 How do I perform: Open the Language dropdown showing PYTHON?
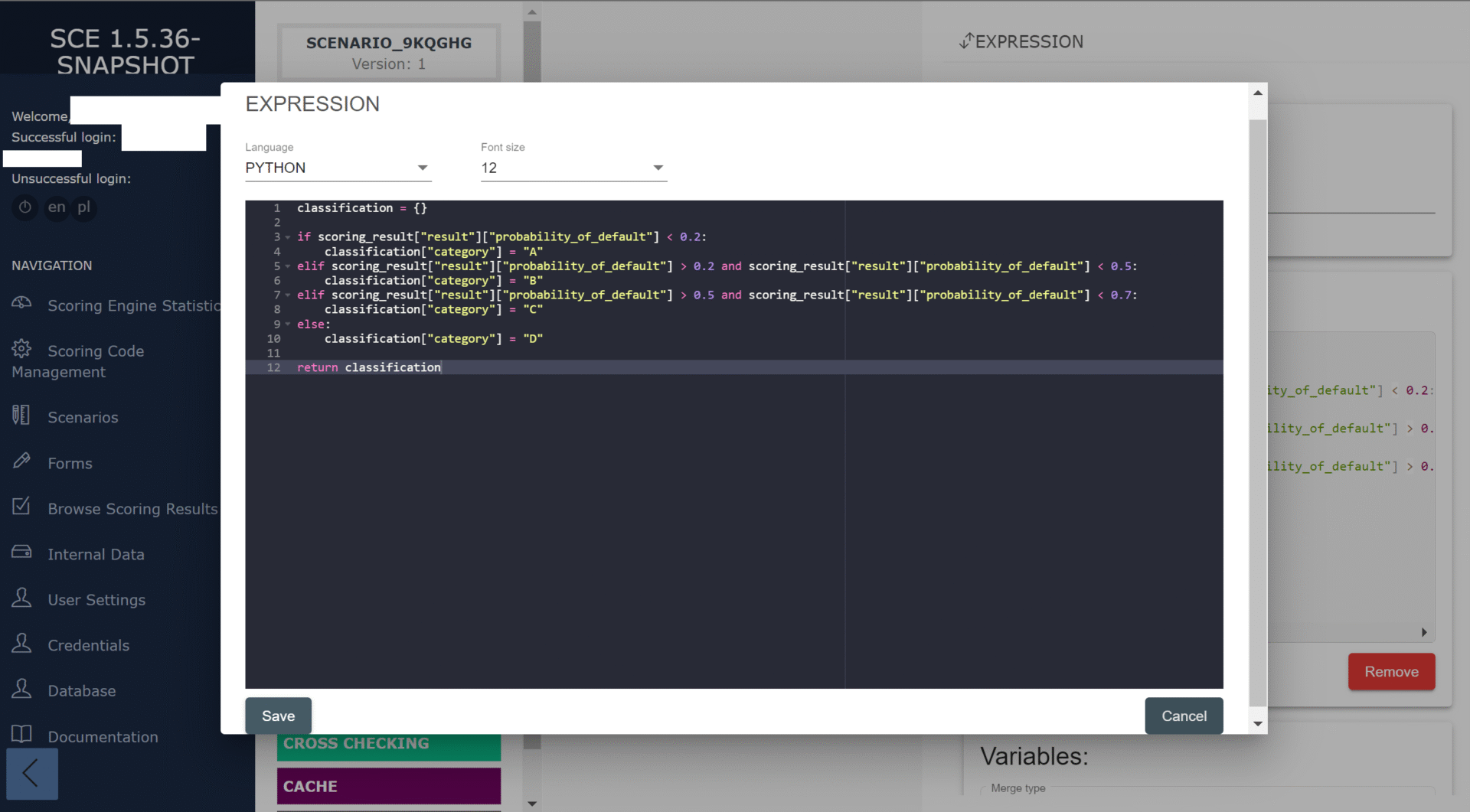tap(338, 168)
